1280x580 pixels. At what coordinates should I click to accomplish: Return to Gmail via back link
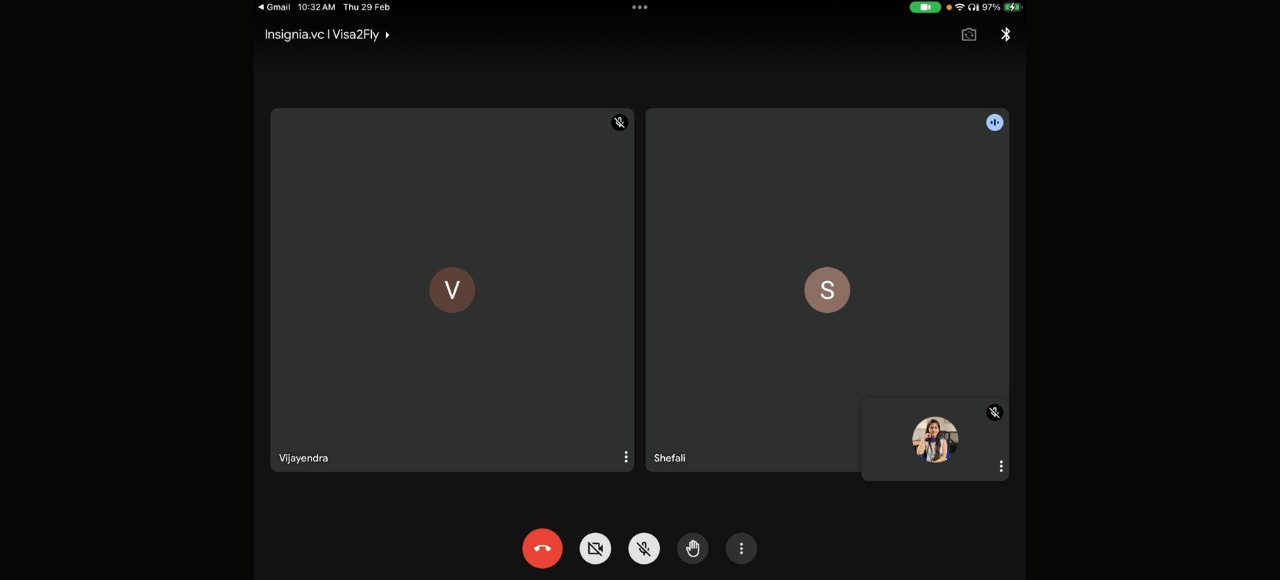(x=274, y=7)
